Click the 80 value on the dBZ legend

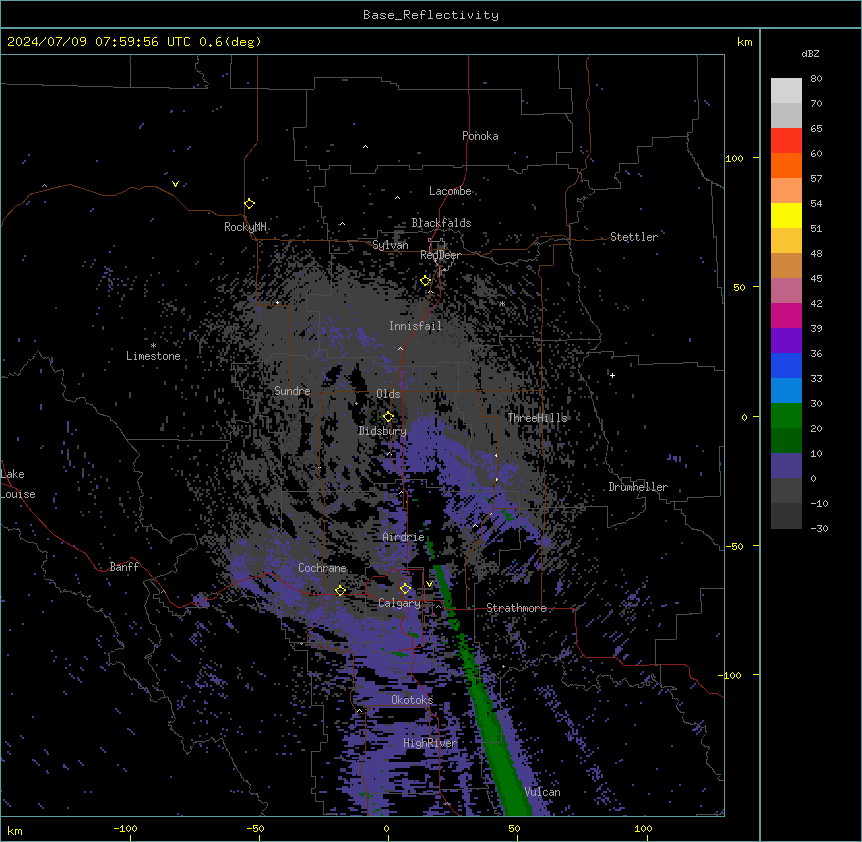[x=816, y=79]
